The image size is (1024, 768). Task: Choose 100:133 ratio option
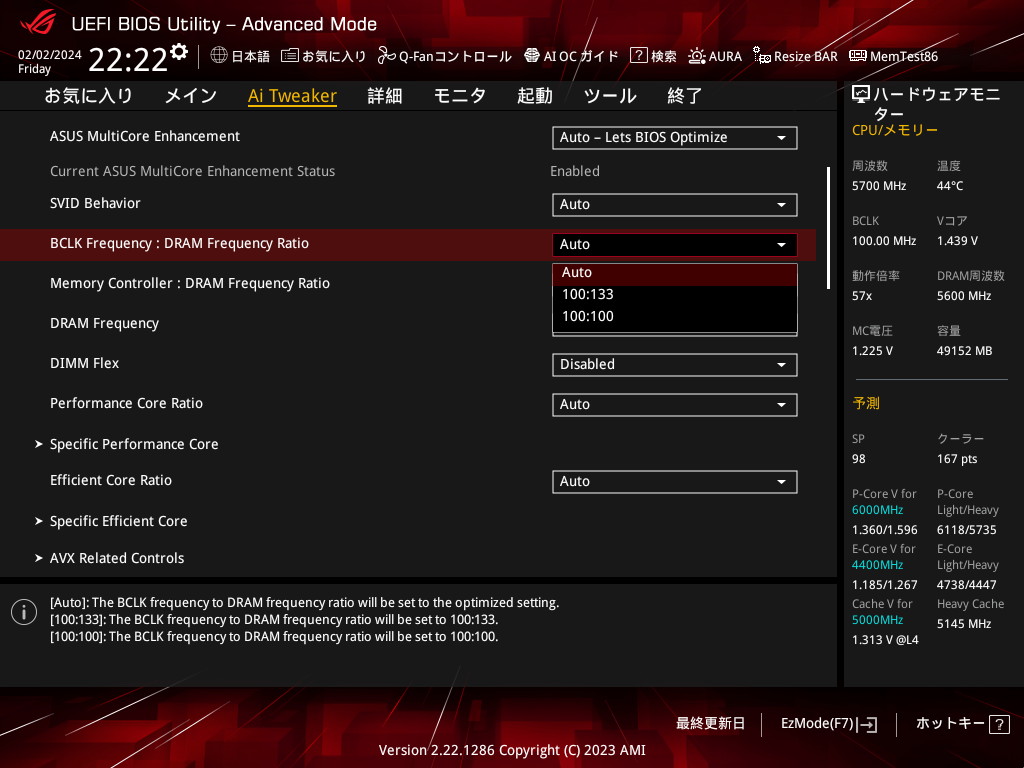pos(675,295)
